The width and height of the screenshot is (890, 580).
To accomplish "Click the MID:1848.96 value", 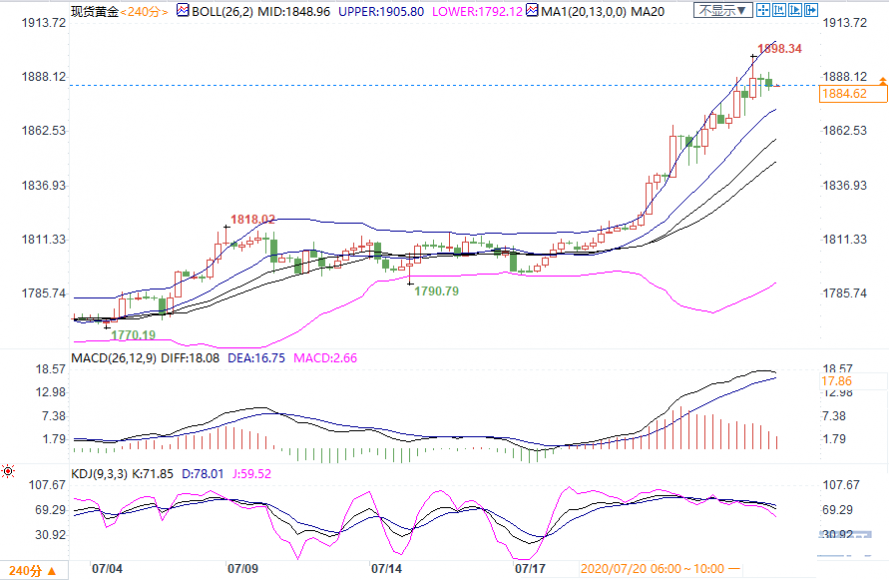I will (293, 11).
